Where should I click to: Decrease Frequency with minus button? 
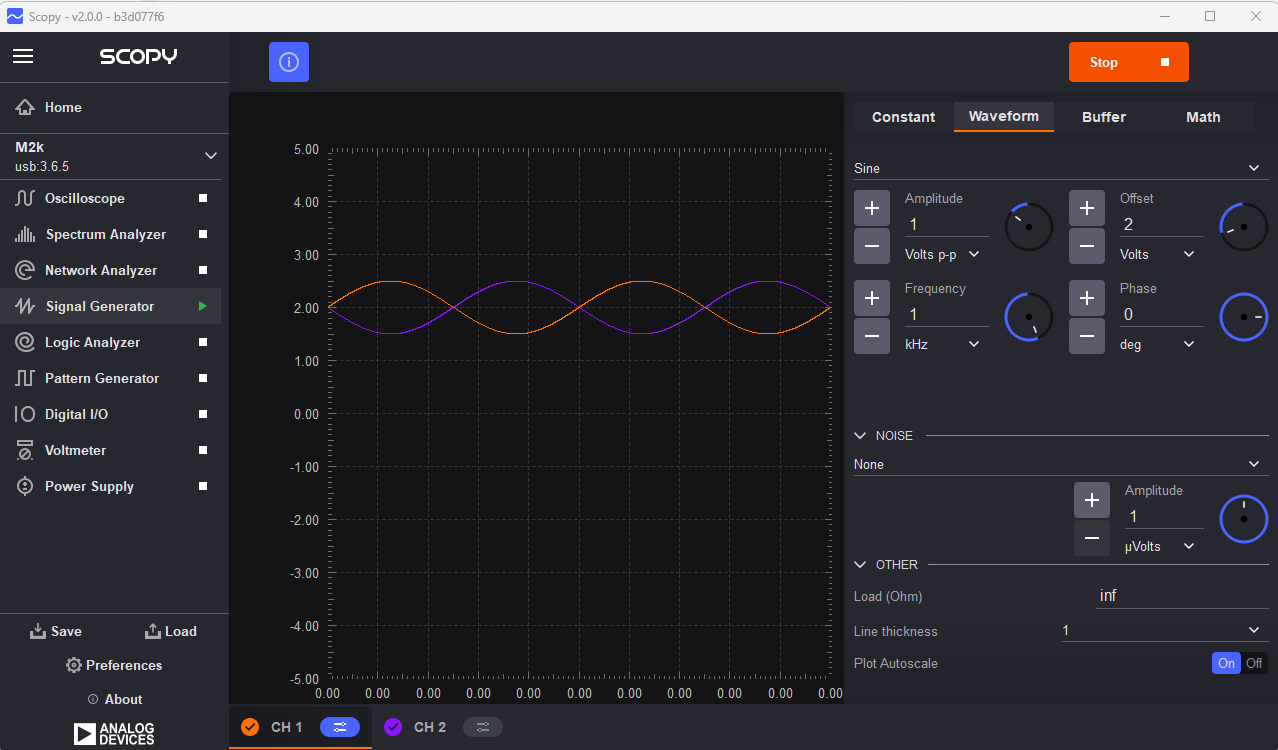tap(872, 336)
